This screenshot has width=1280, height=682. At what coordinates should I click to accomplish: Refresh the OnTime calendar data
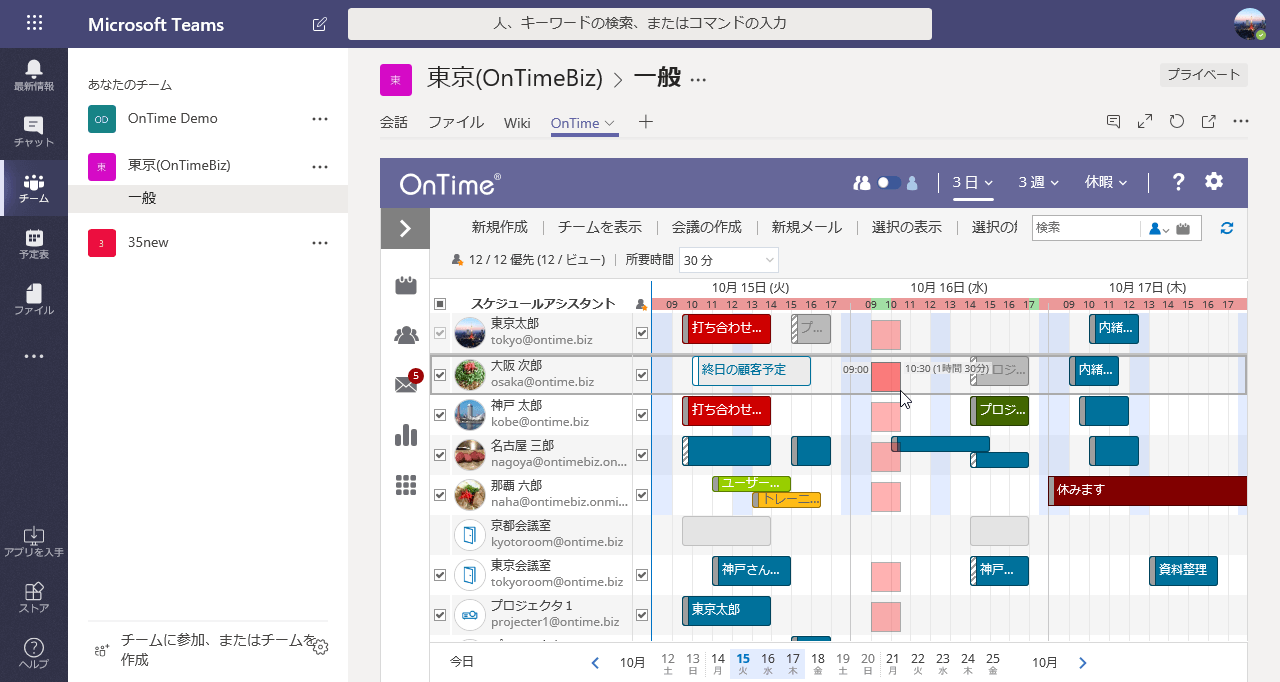pyautogui.click(x=1227, y=228)
